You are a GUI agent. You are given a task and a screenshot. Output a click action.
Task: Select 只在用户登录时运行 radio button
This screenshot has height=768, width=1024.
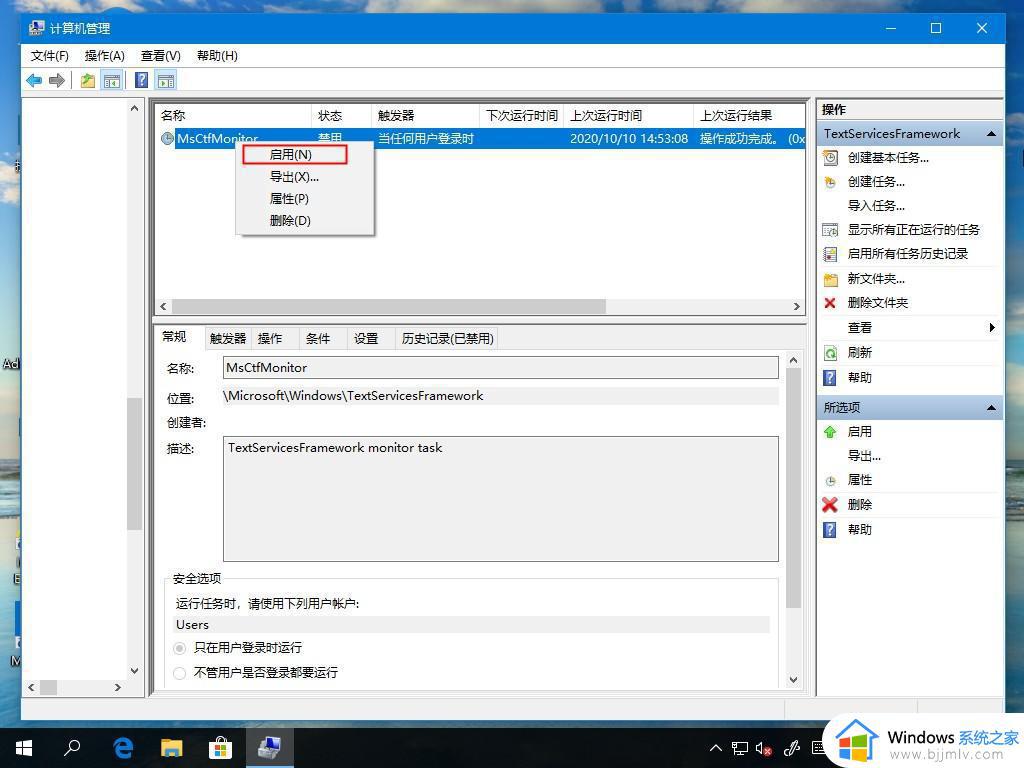[180, 648]
